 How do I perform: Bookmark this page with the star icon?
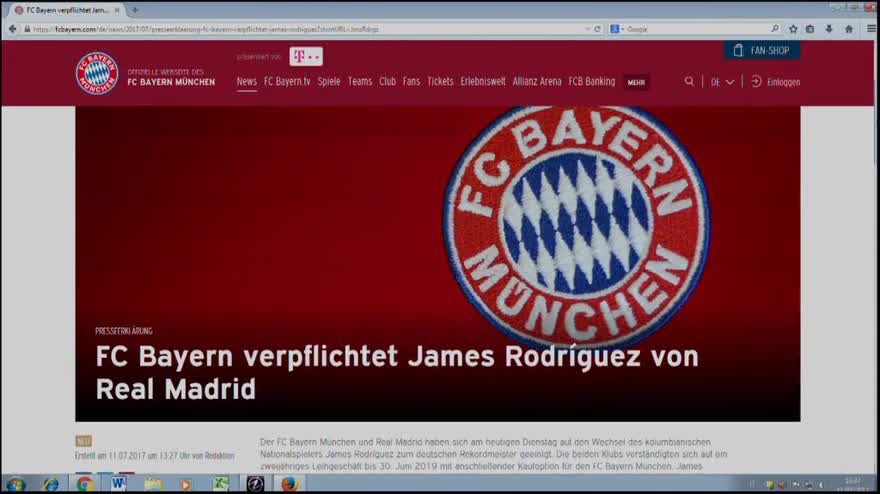(x=793, y=29)
